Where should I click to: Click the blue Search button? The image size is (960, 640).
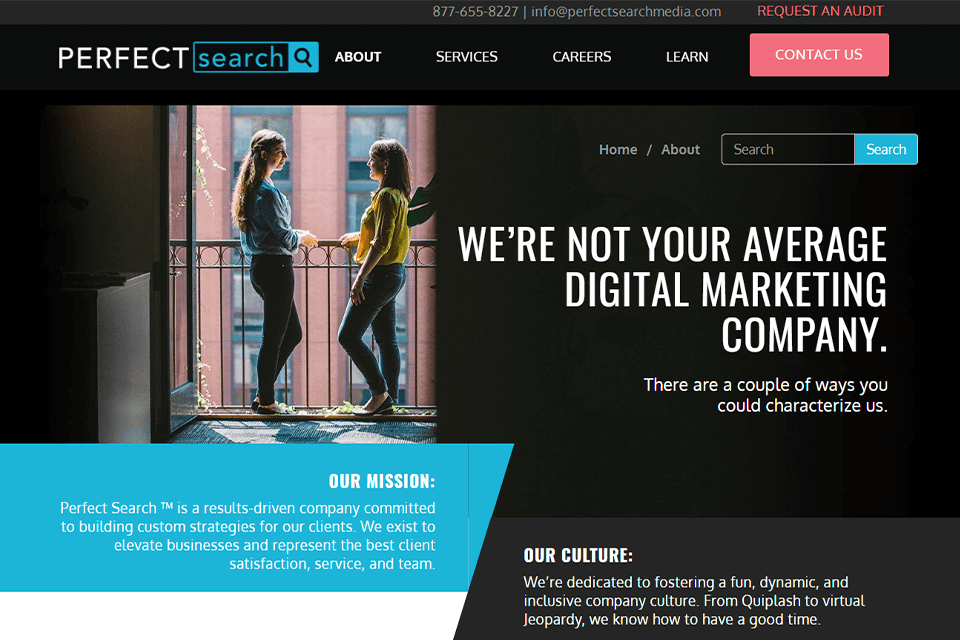pyautogui.click(x=886, y=149)
